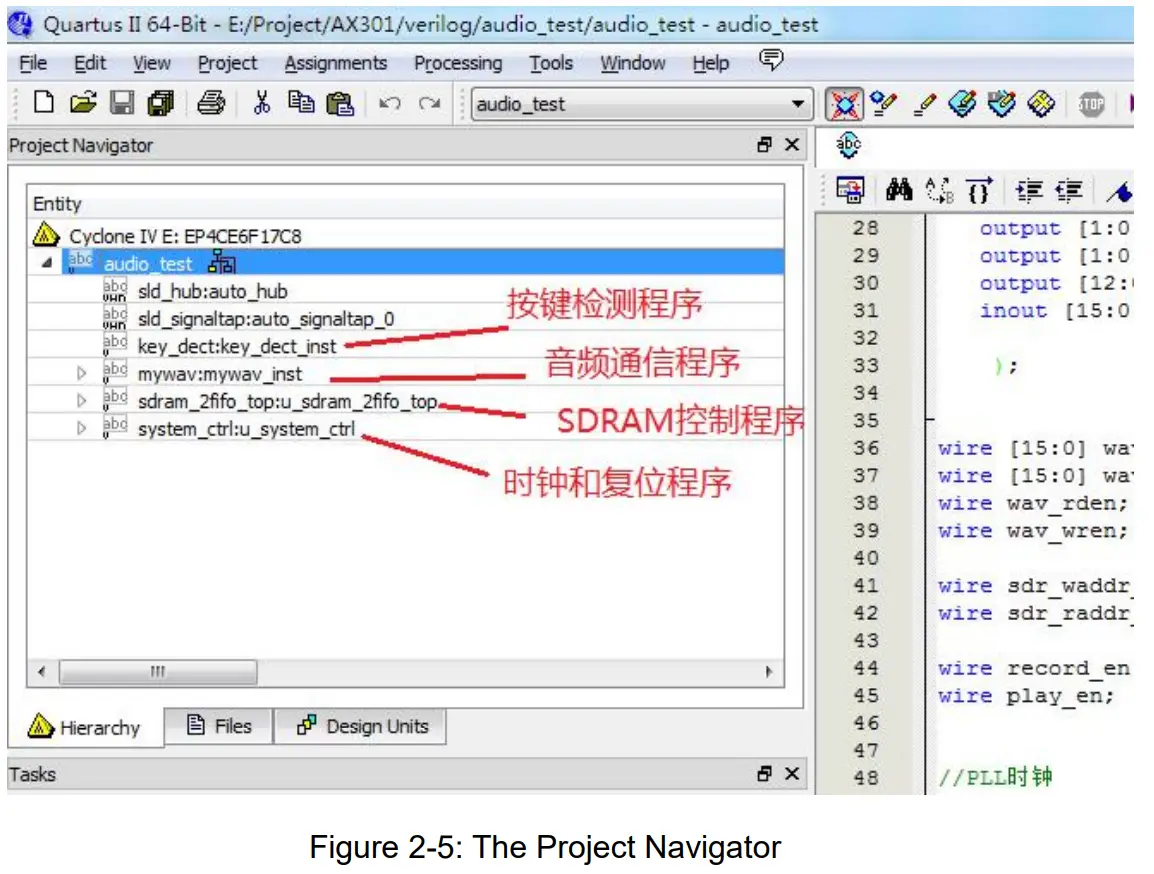Switch to the Files tab

[x=219, y=726]
